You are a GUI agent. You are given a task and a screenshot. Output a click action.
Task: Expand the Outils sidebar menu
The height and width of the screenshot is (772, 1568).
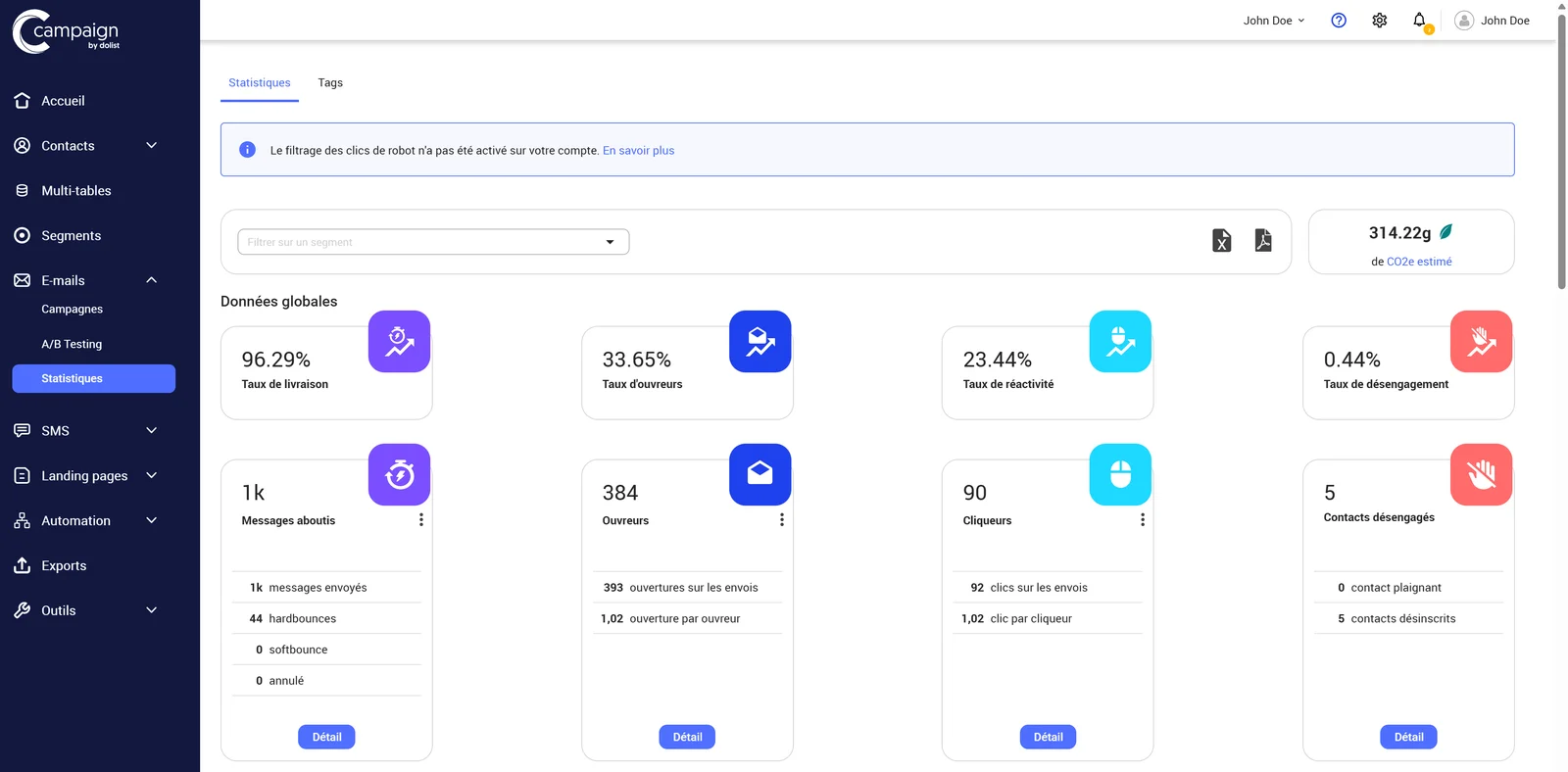(152, 610)
